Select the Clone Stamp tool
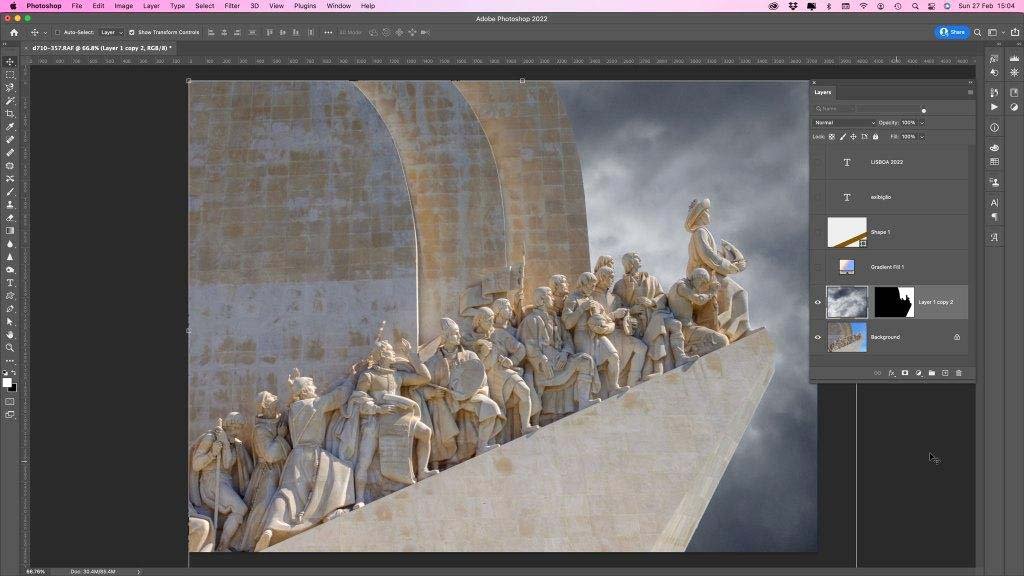This screenshot has width=1024, height=576. 10,204
